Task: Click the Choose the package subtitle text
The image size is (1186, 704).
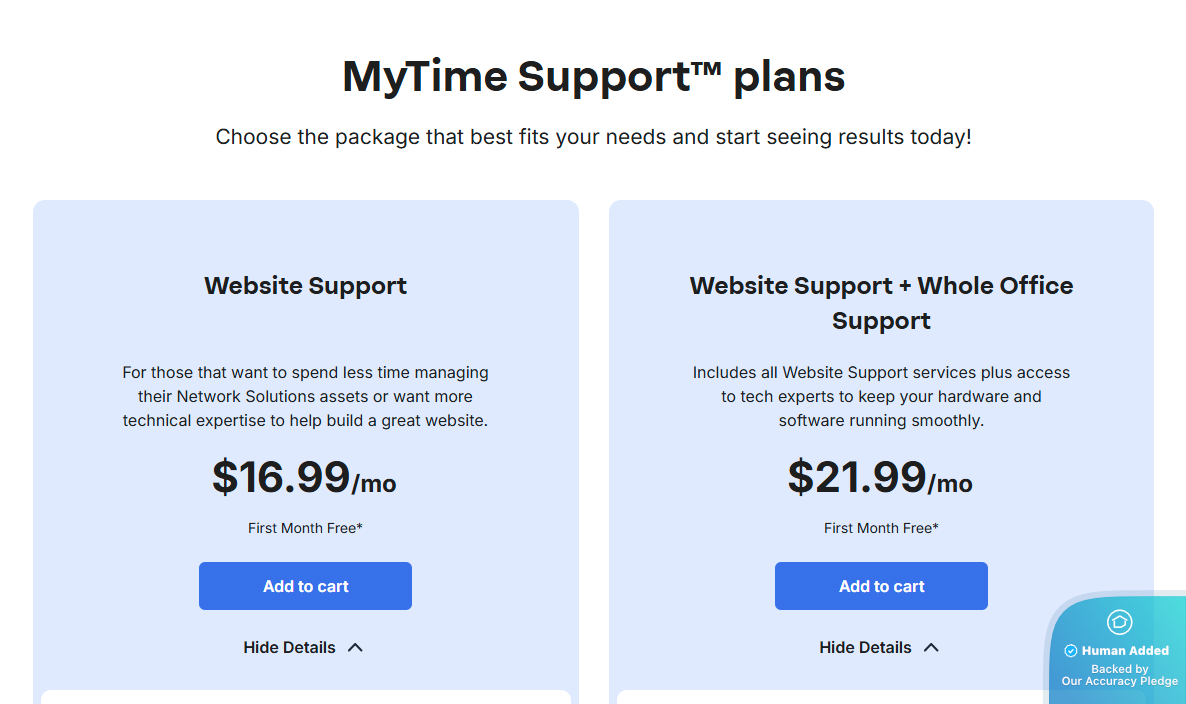Action: tap(593, 137)
